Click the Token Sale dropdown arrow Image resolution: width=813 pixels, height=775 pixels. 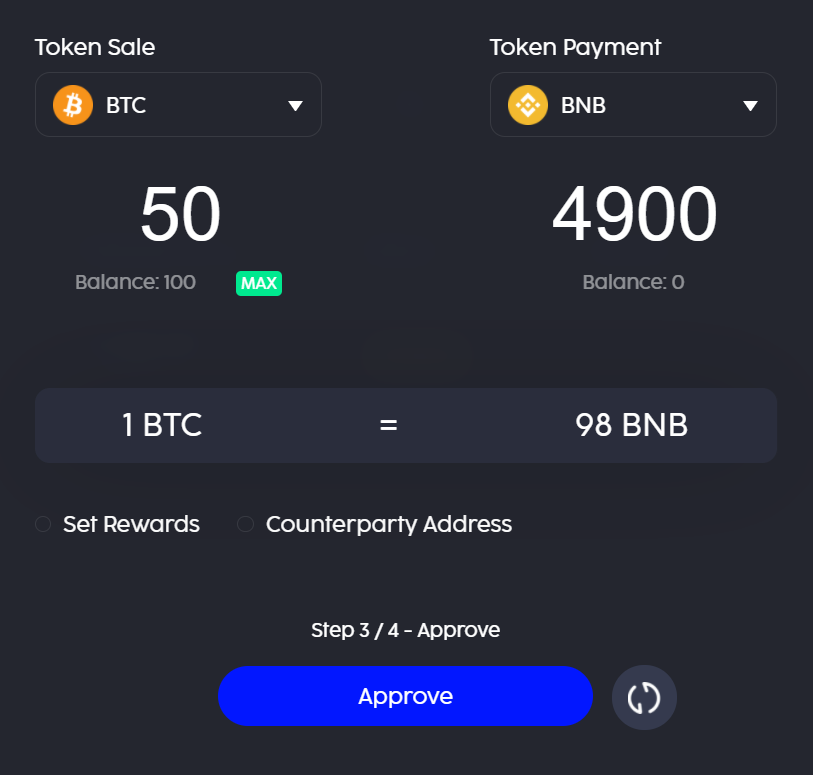click(x=295, y=106)
